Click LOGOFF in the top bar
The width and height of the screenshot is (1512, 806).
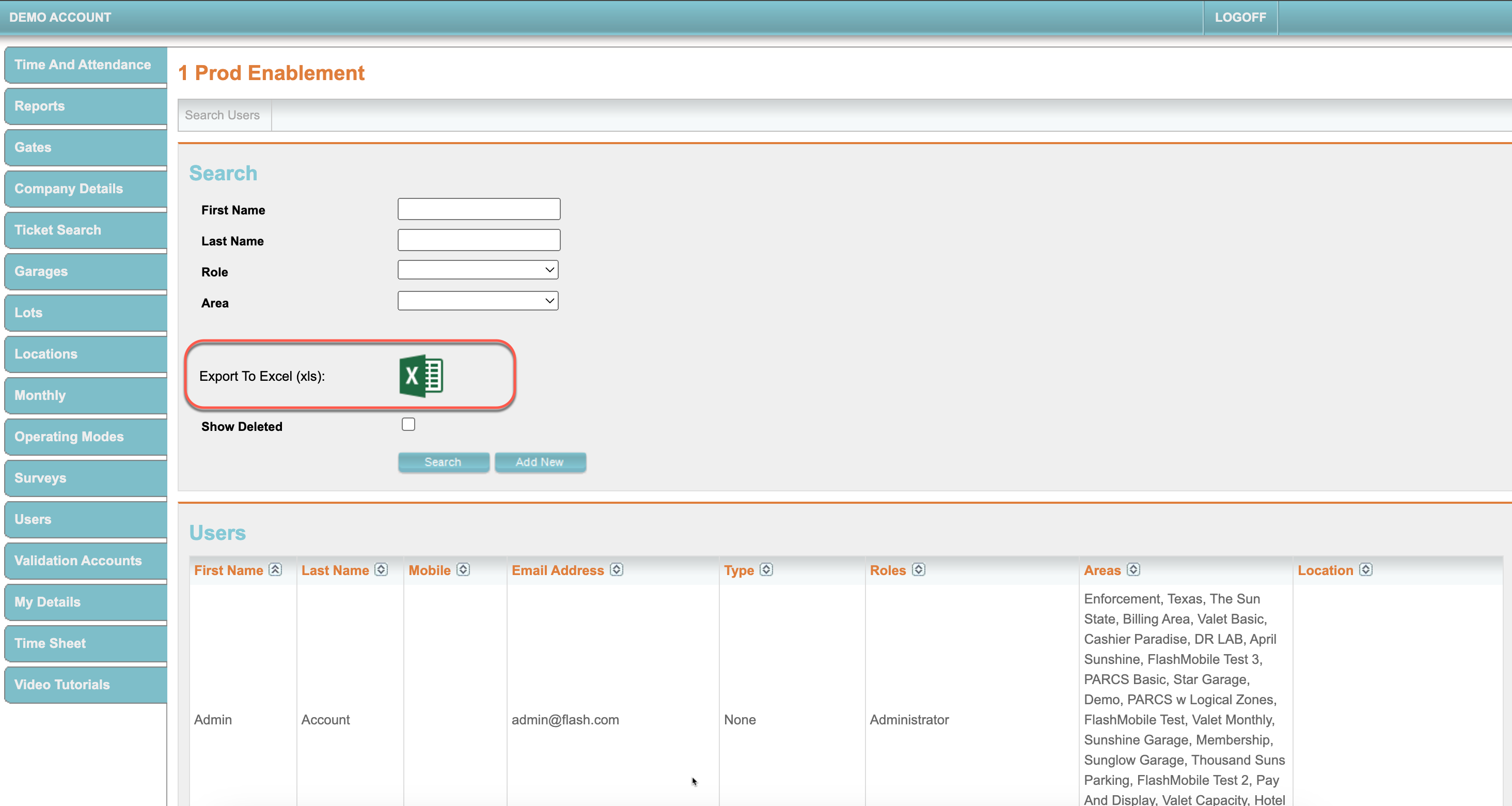pyautogui.click(x=1240, y=17)
